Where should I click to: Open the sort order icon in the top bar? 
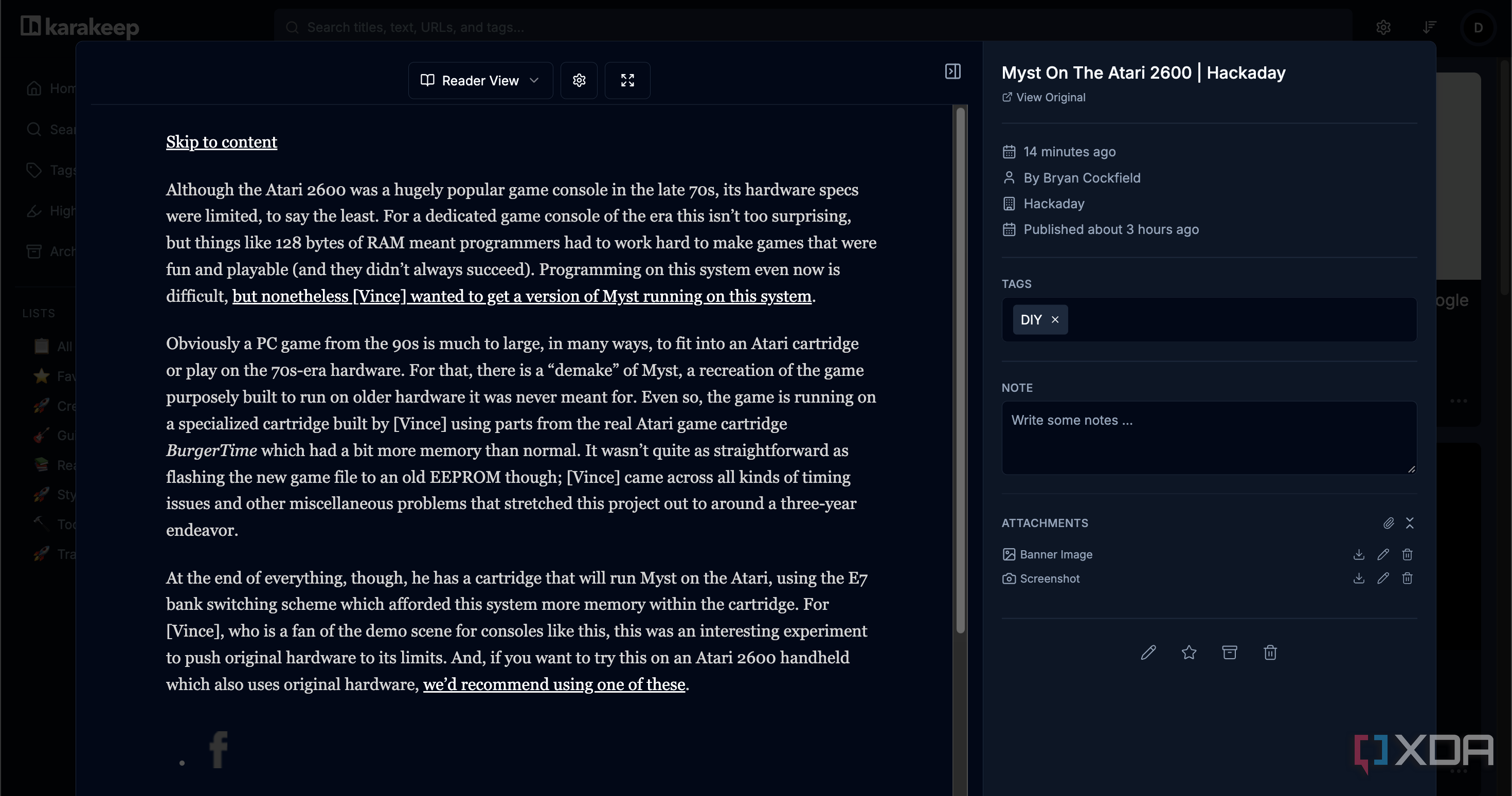click(x=1429, y=27)
